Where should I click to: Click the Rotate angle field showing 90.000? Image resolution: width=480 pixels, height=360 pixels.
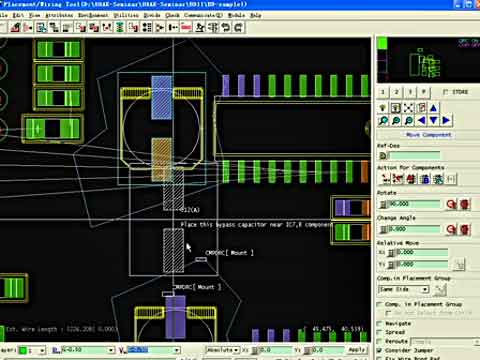coord(414,204)
